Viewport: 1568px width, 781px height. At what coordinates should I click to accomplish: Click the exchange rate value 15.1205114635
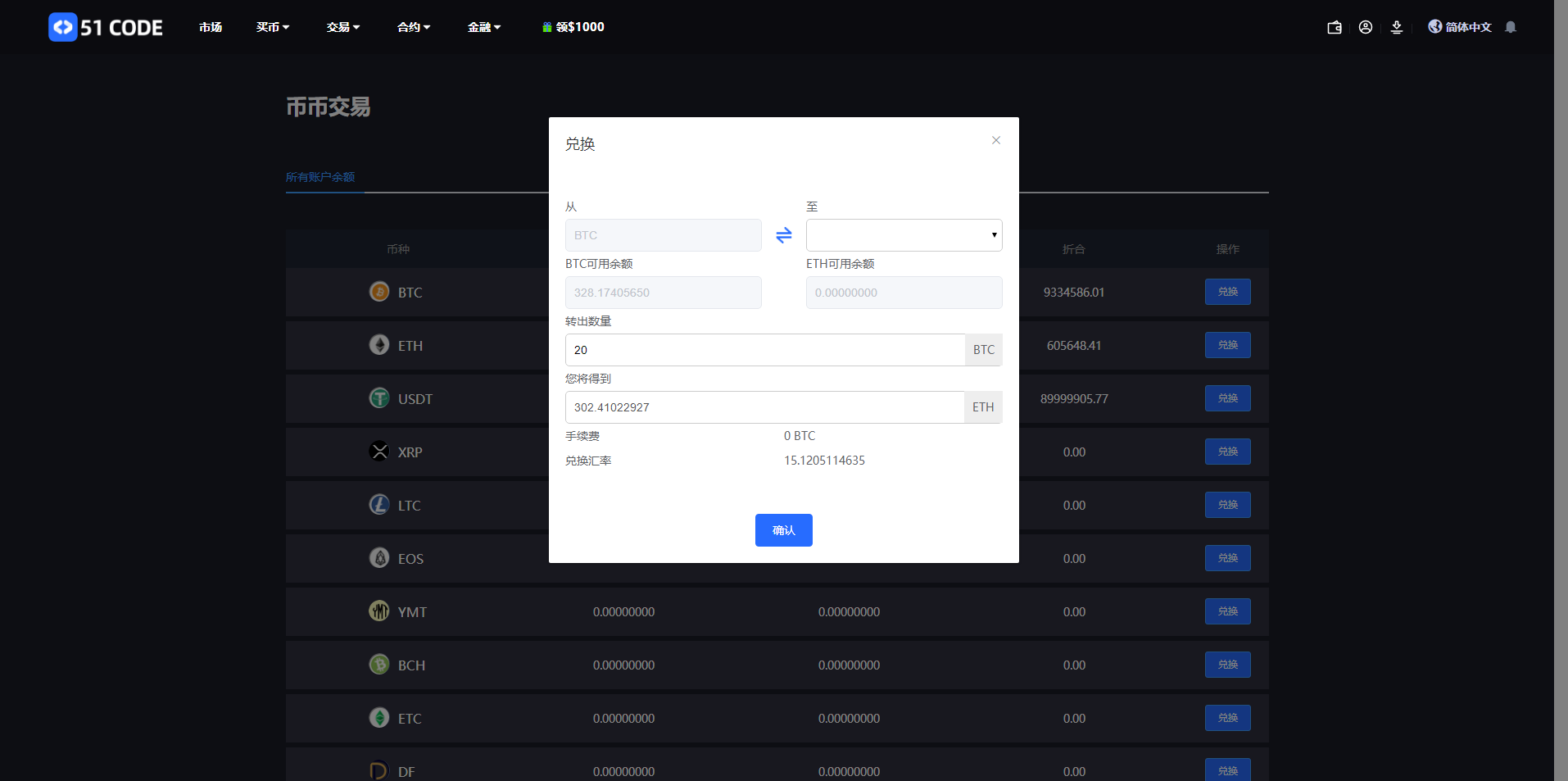824,461
